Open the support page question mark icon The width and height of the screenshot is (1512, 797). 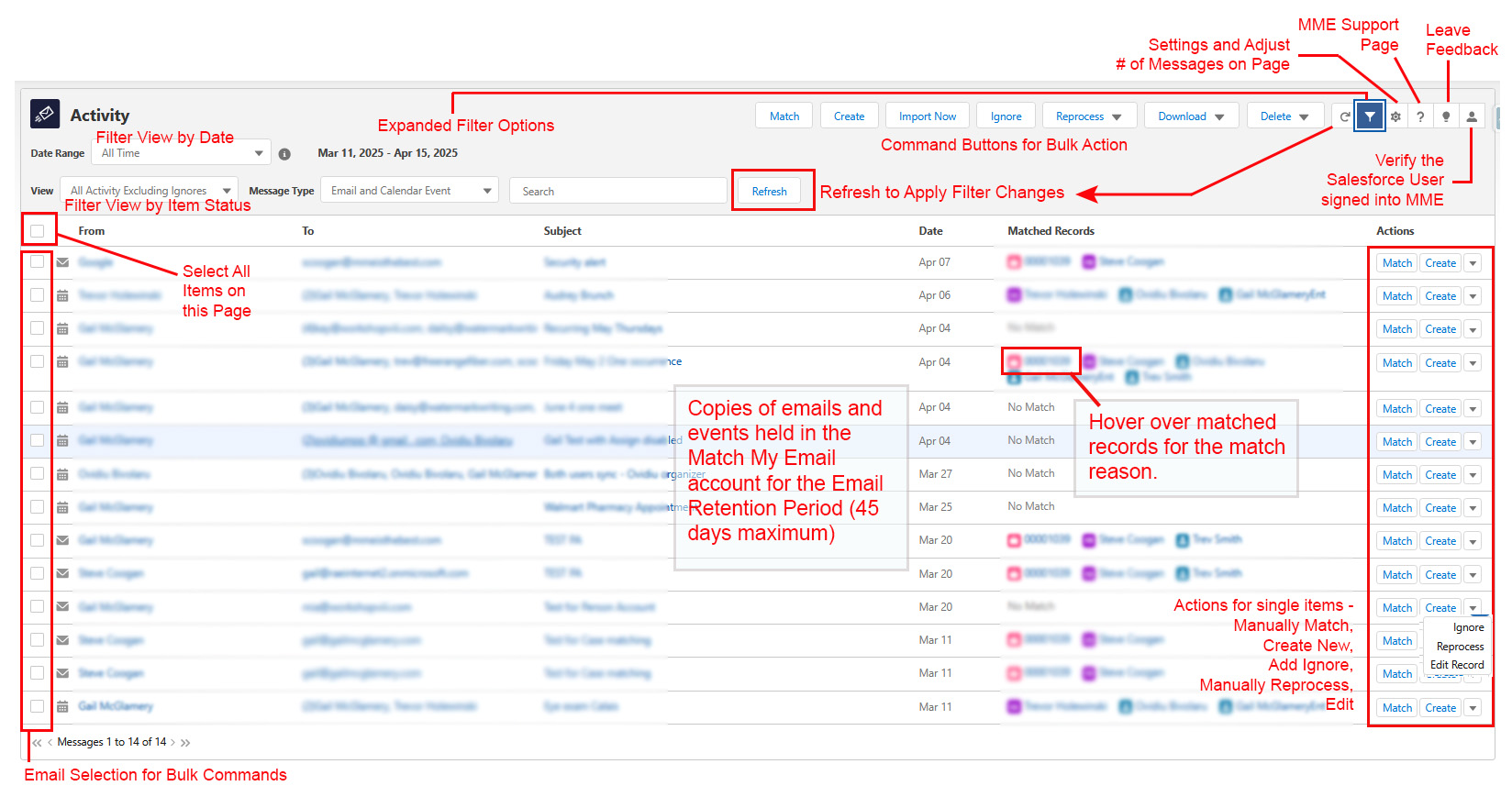pos(1420,116)
